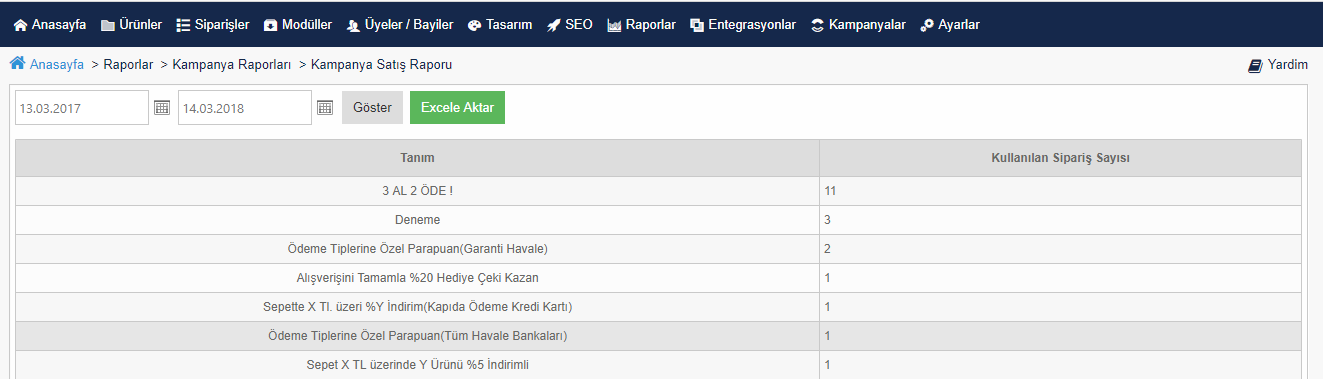Image resolution: width=1323 pixels, height=379 pixels.
Task: Open order count 11 for 3 AL 2 ÖDE
Action: pyautogui.click(x=830, y=190)
